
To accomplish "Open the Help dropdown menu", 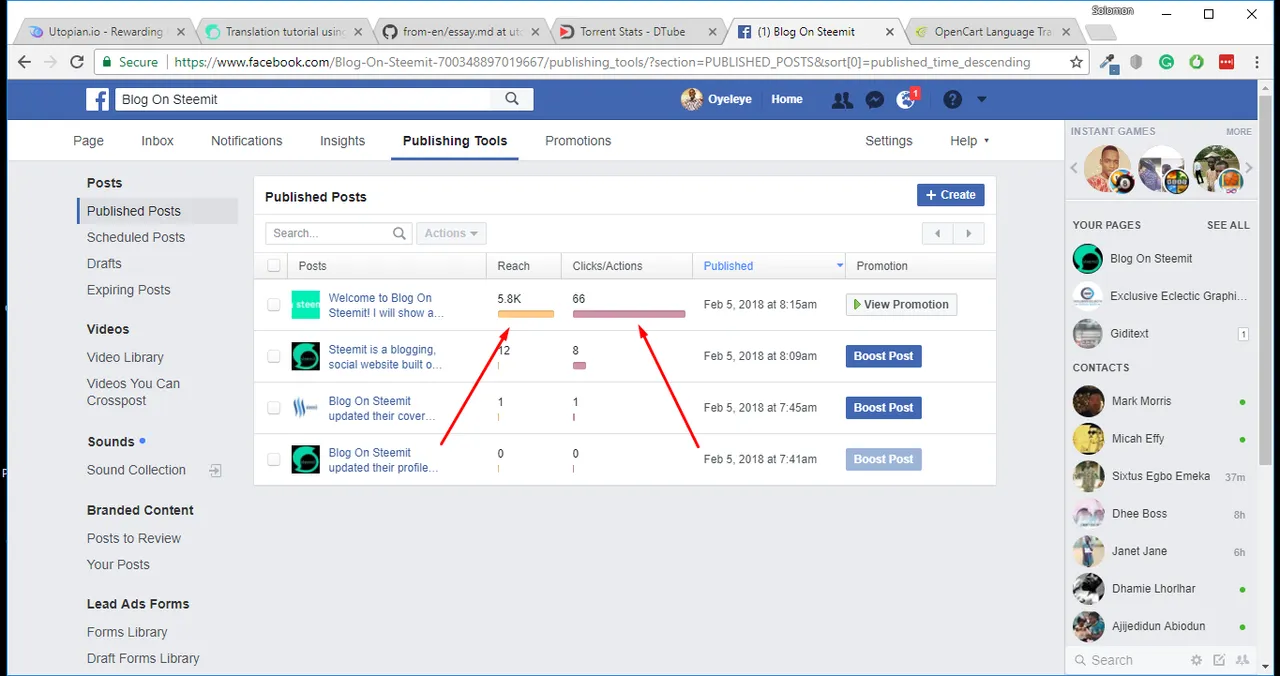I will pyautogui.click(x=969, y=141).
